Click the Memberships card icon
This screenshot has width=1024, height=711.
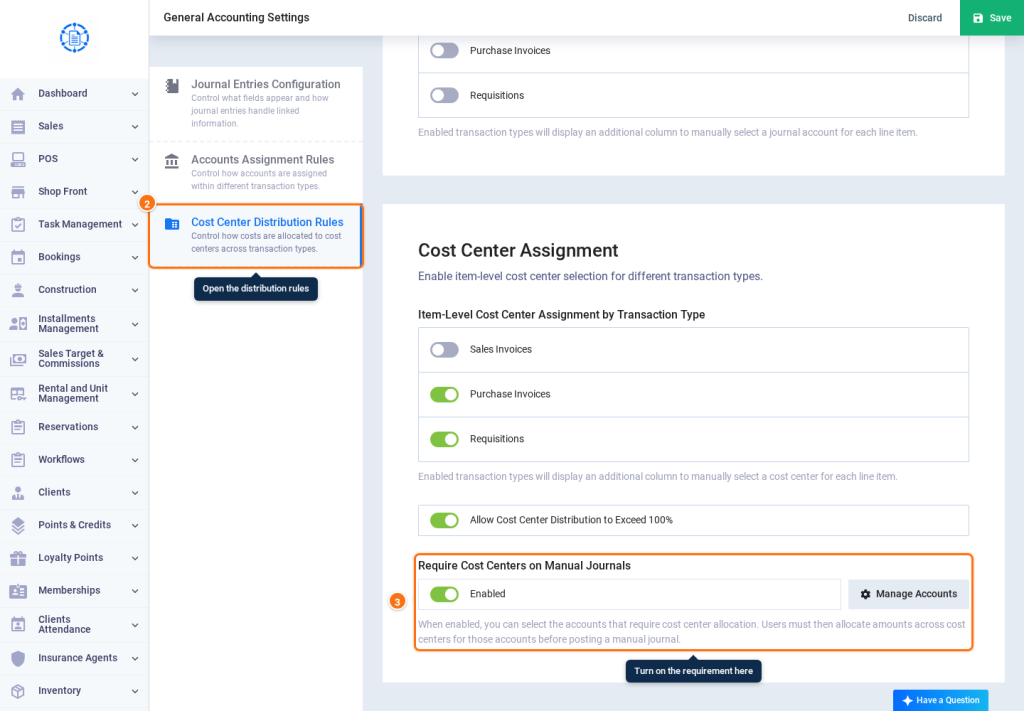[x=18, y=591]
